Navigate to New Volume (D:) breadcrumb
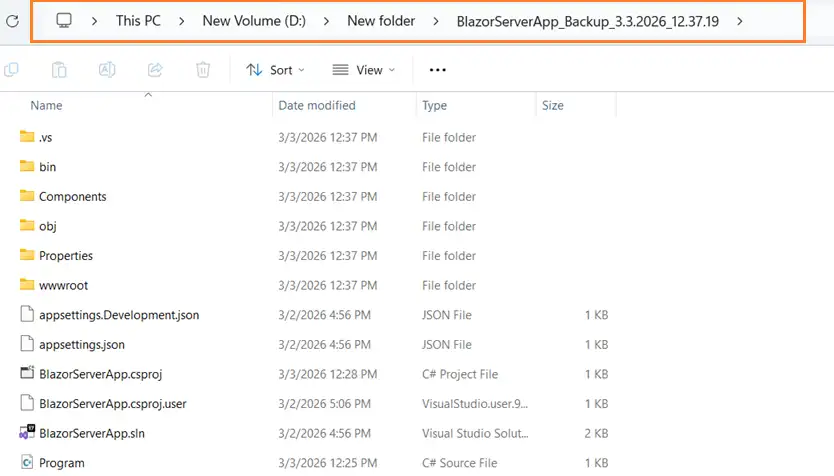 pyautogui.click(x=254, y=21)
